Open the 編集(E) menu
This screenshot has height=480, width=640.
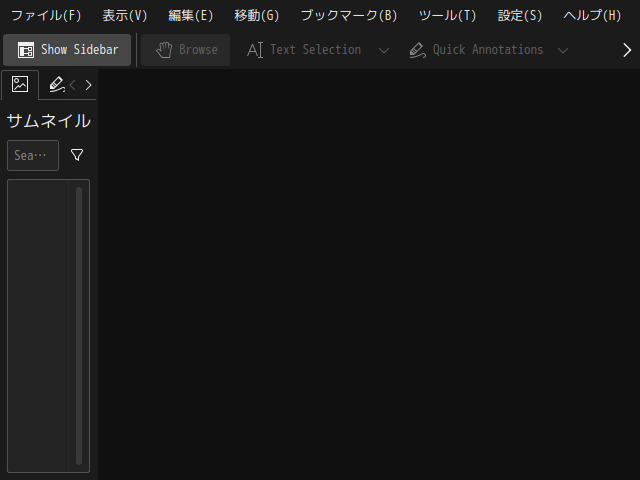click(191, 16)
